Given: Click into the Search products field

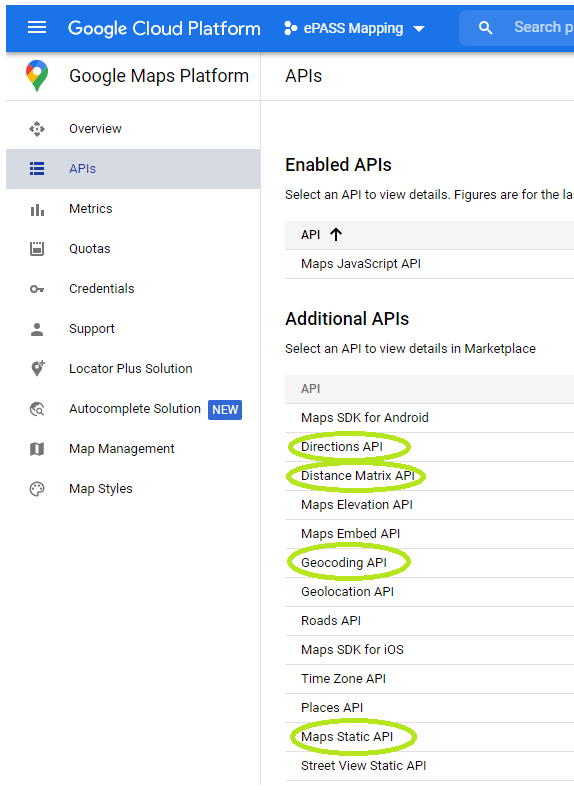Looking at the screenshot, I should click(517, 28).
